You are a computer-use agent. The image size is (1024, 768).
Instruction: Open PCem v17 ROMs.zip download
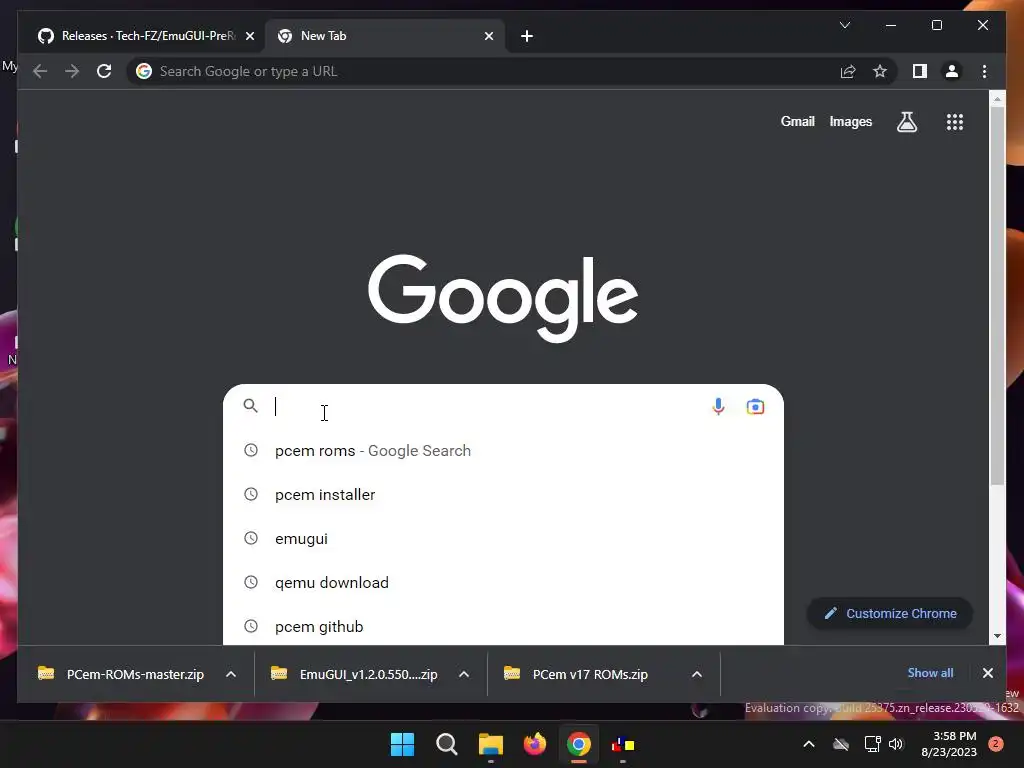point(575,674)
